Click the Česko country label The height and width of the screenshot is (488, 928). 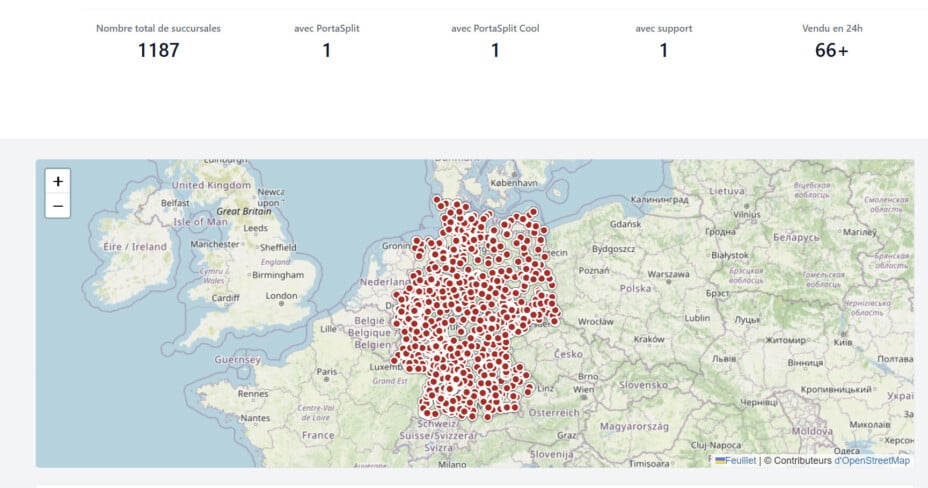click(568, 354)
